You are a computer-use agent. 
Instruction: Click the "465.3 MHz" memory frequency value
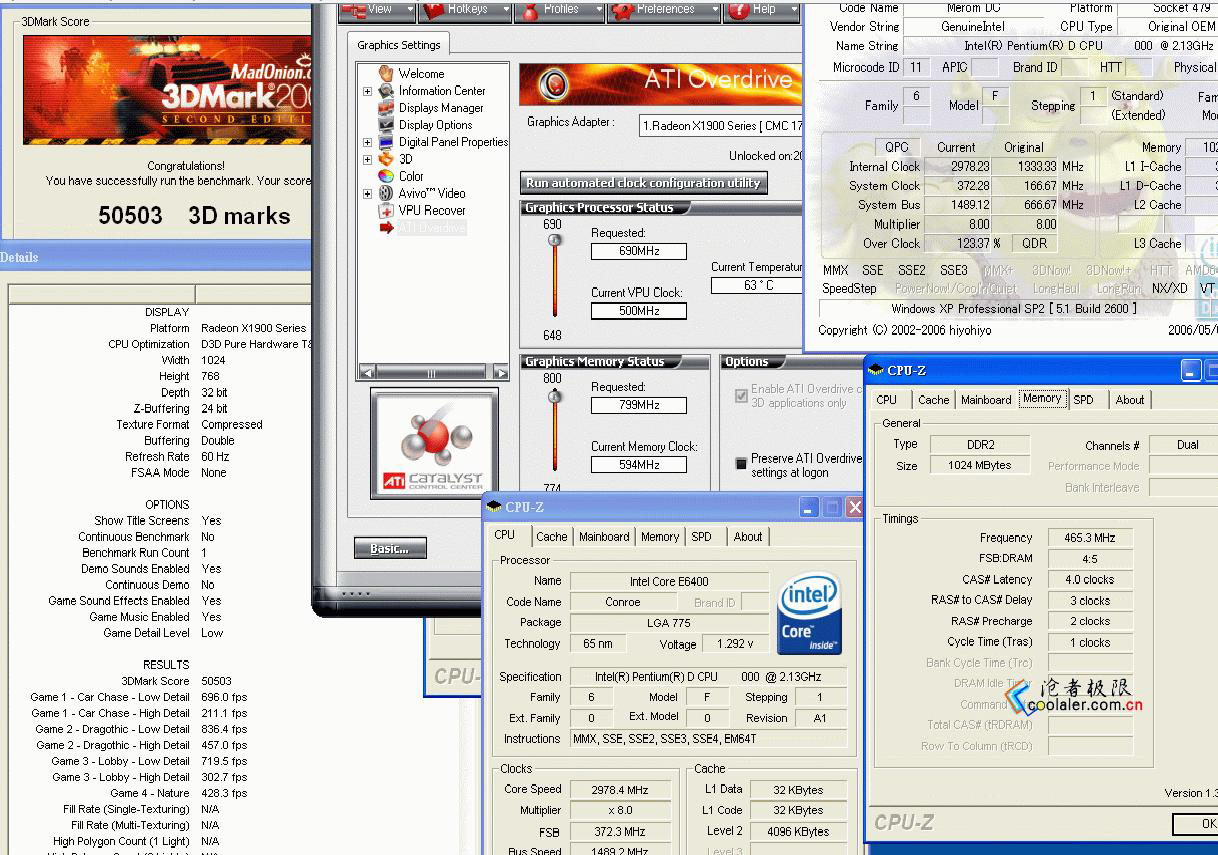pyautogui.click(x=1090, y=538)
